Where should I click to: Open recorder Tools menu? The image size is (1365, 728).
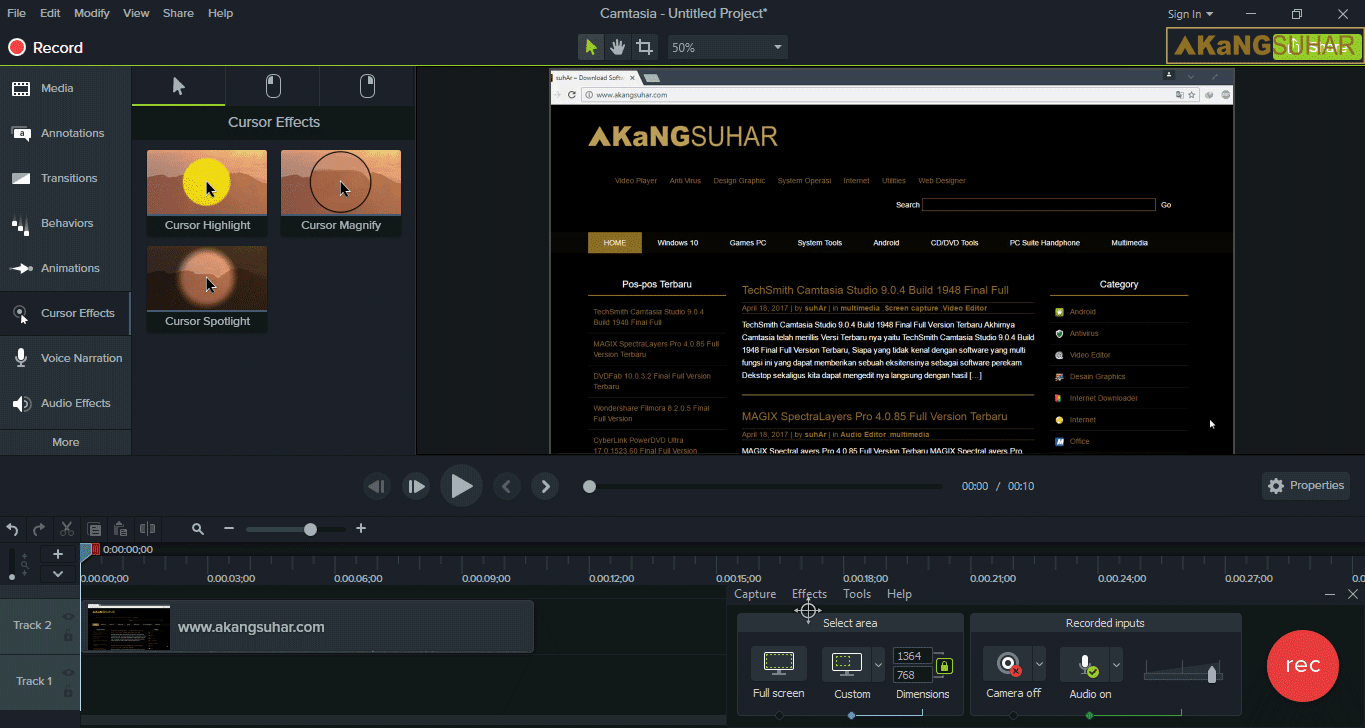857,594
